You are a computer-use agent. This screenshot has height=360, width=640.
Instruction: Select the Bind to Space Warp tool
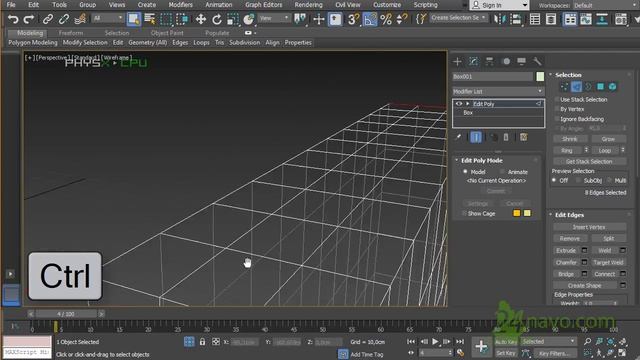pos(80,19)
